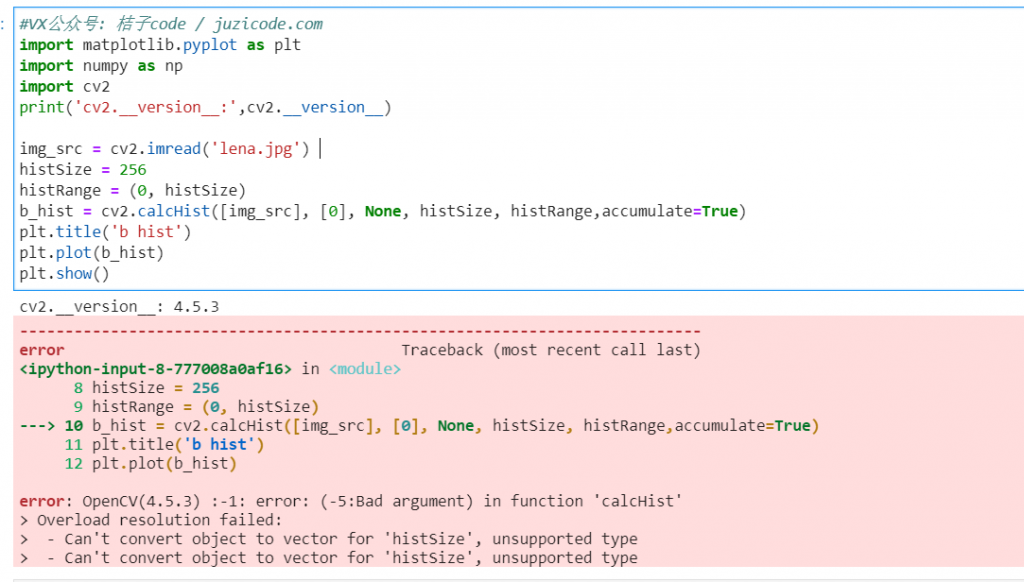Click the Can't convert object warning line
The width and height of the screenshot is (1024, 582).
tap(330, 538)
